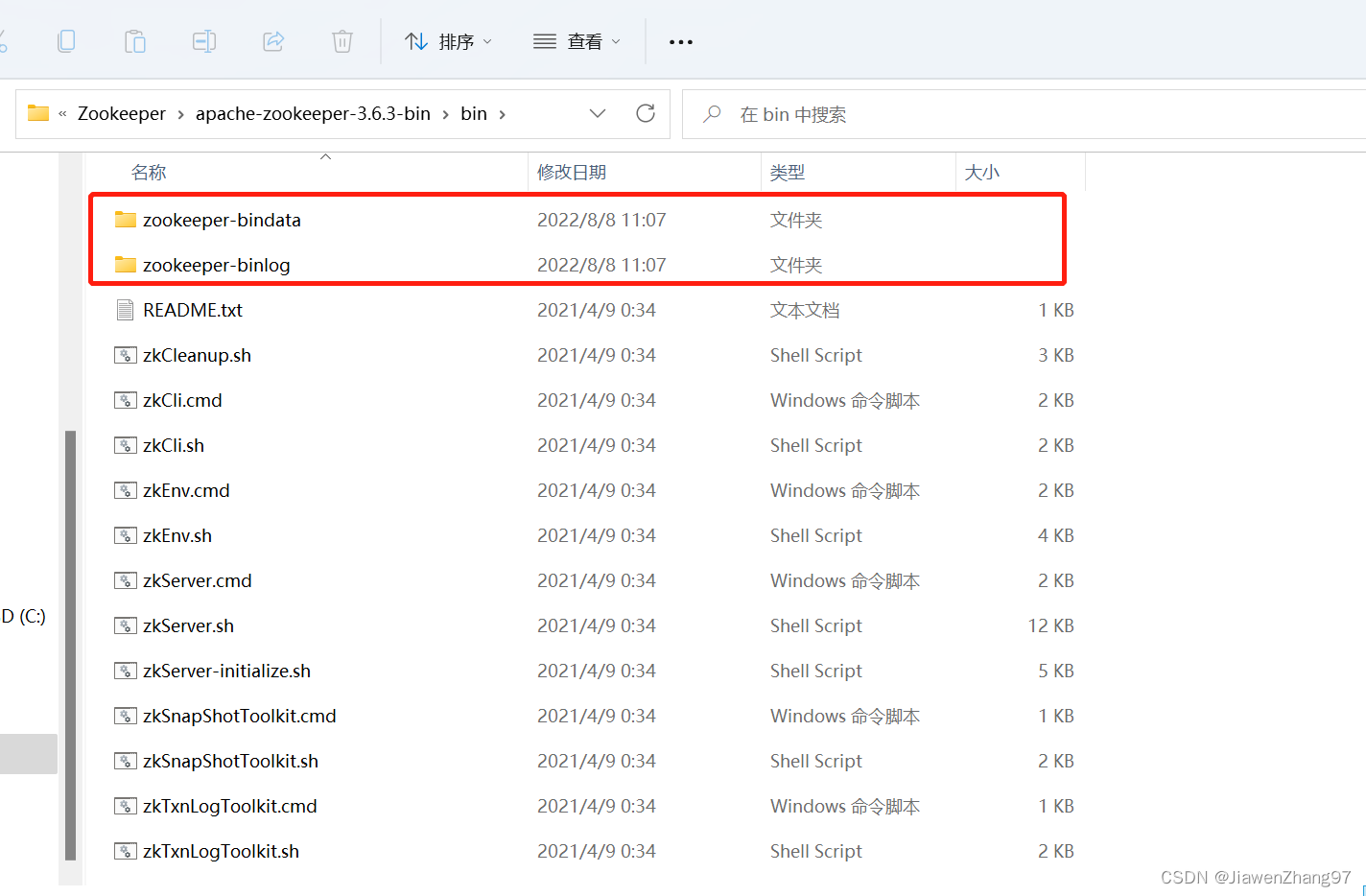Open the 排序 sort menu
The height and width of the screenshot is (896, 1366).
[448, 41]
